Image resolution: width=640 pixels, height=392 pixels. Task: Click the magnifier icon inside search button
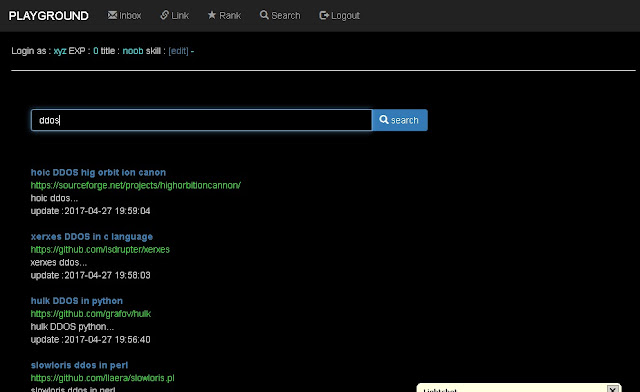coord(384,120)
